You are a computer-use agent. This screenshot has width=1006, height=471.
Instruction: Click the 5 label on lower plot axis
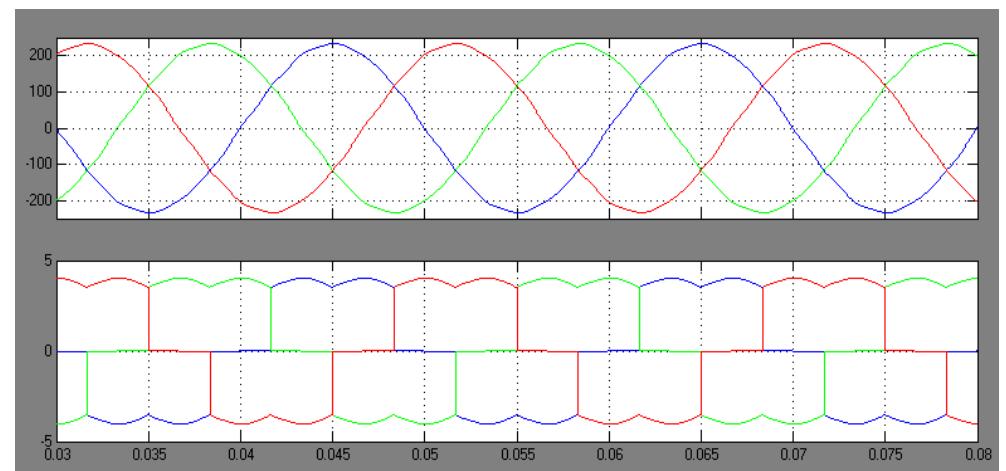48,261
